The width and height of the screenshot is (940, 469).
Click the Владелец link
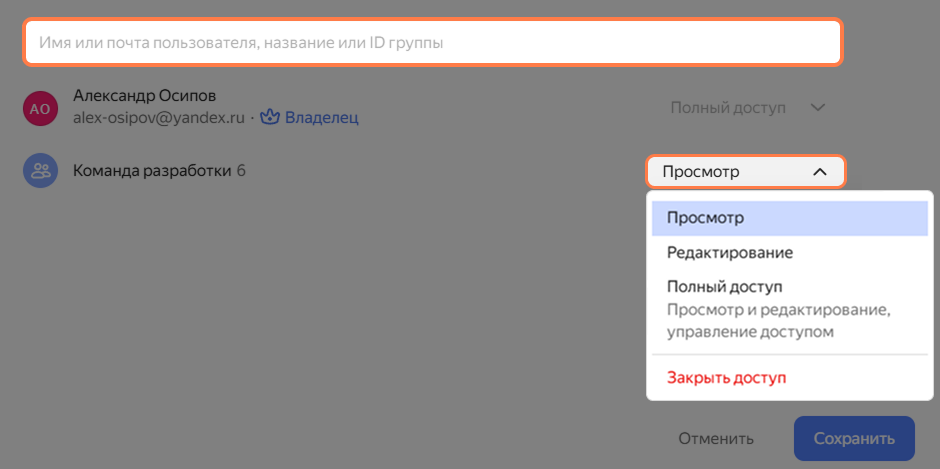(321, 118)
